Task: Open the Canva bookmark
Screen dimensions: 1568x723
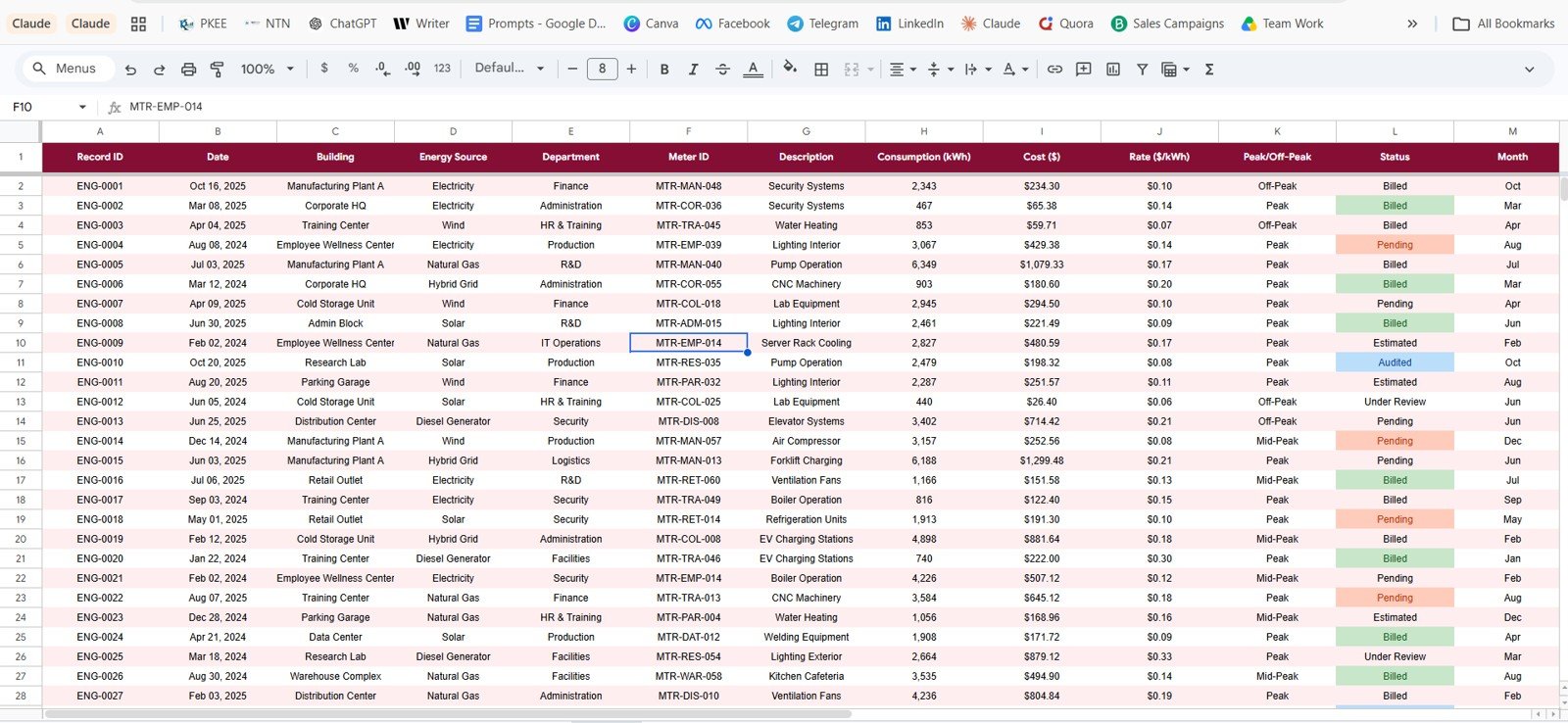Action: coord(652,24)
